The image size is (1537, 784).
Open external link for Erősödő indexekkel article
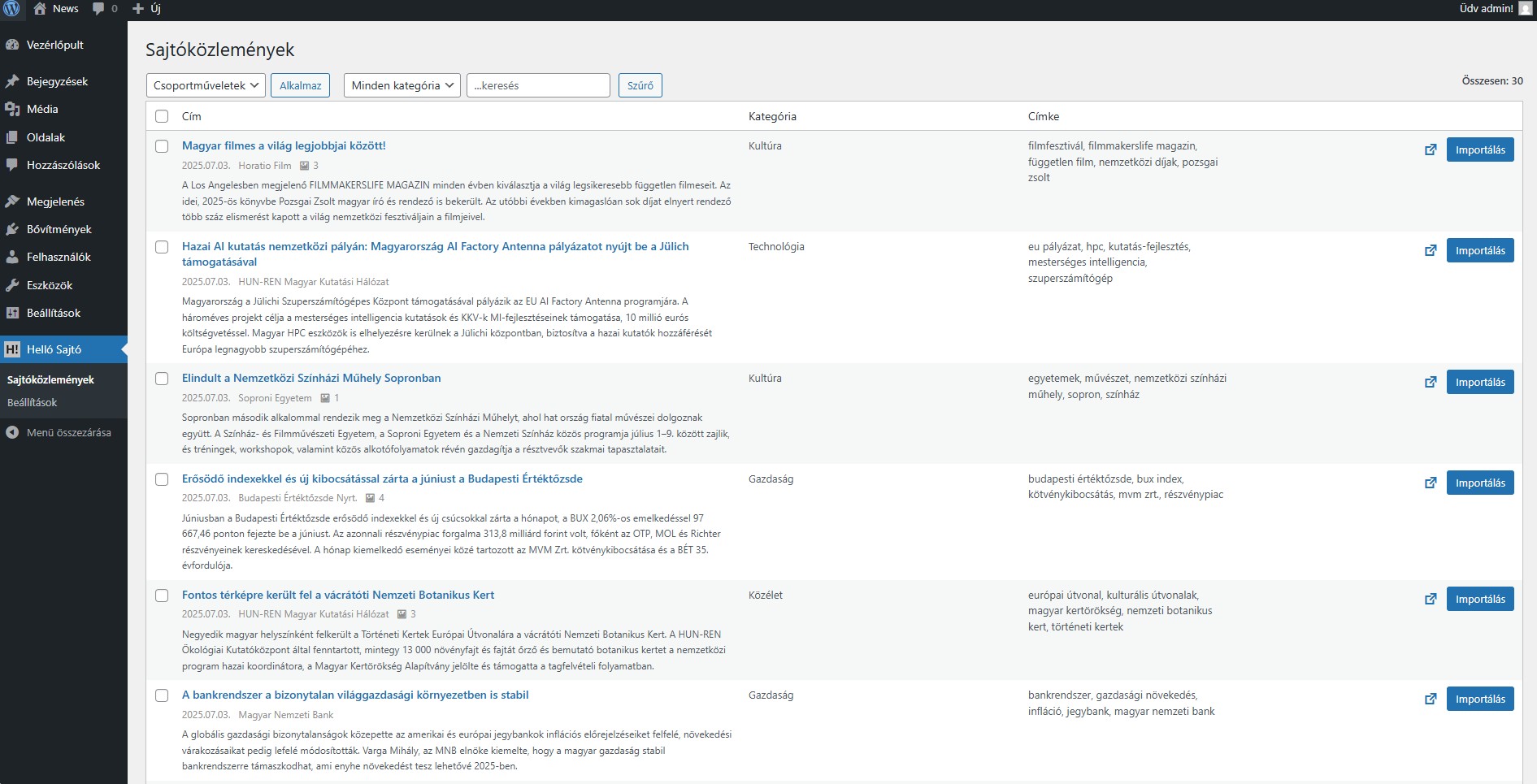pyautogui.click(x=1431, y=483)
